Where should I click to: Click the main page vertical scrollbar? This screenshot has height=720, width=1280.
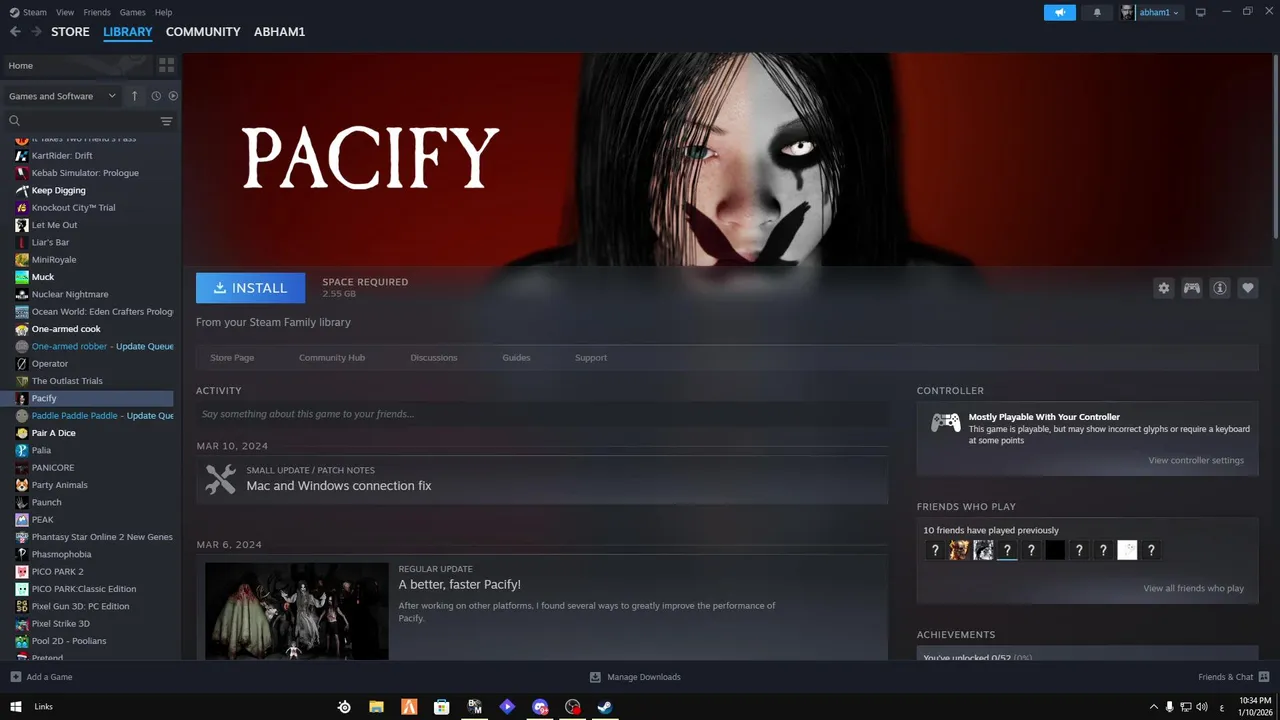1275,146
